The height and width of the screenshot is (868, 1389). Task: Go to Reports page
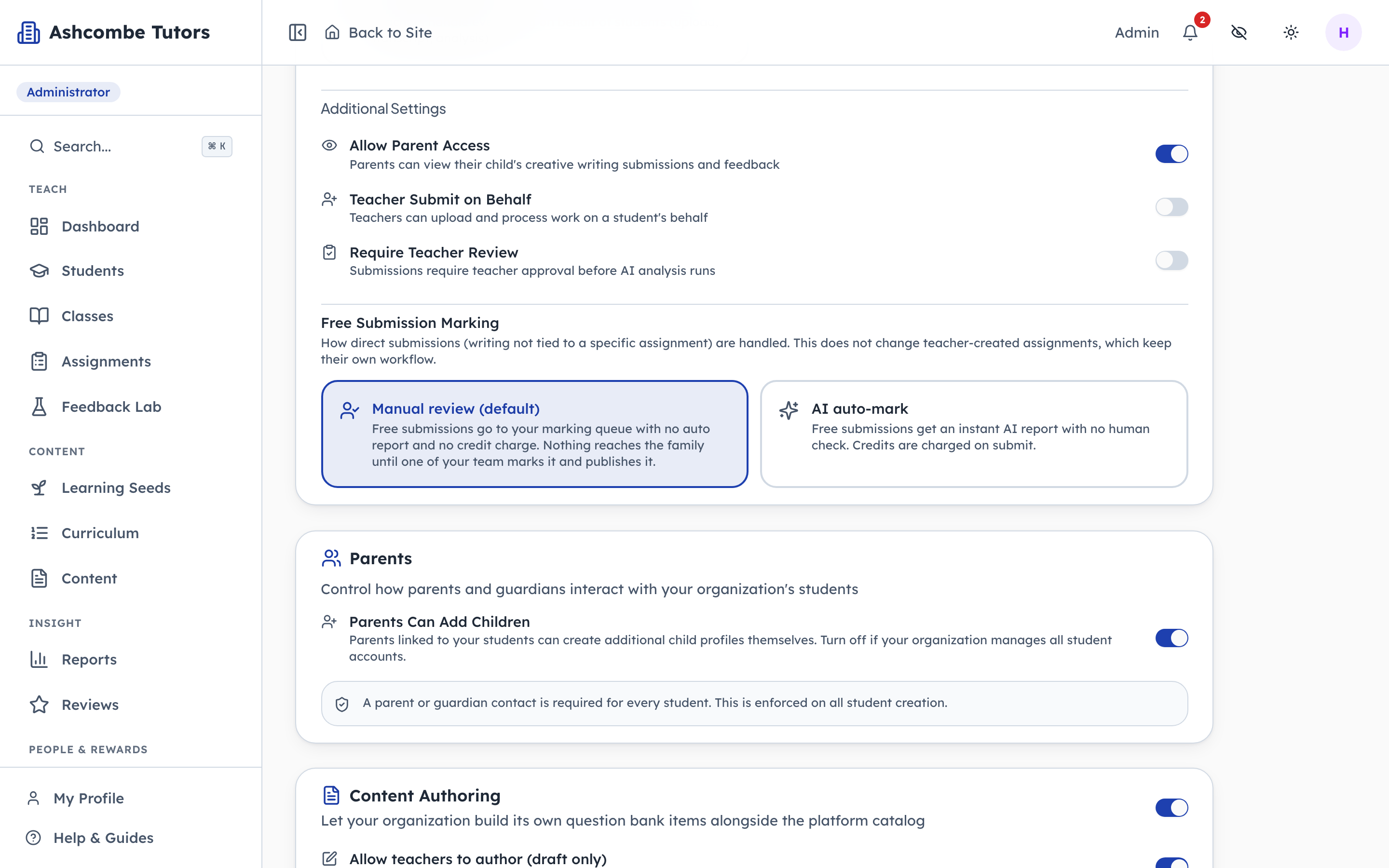(x=131, y=660)
